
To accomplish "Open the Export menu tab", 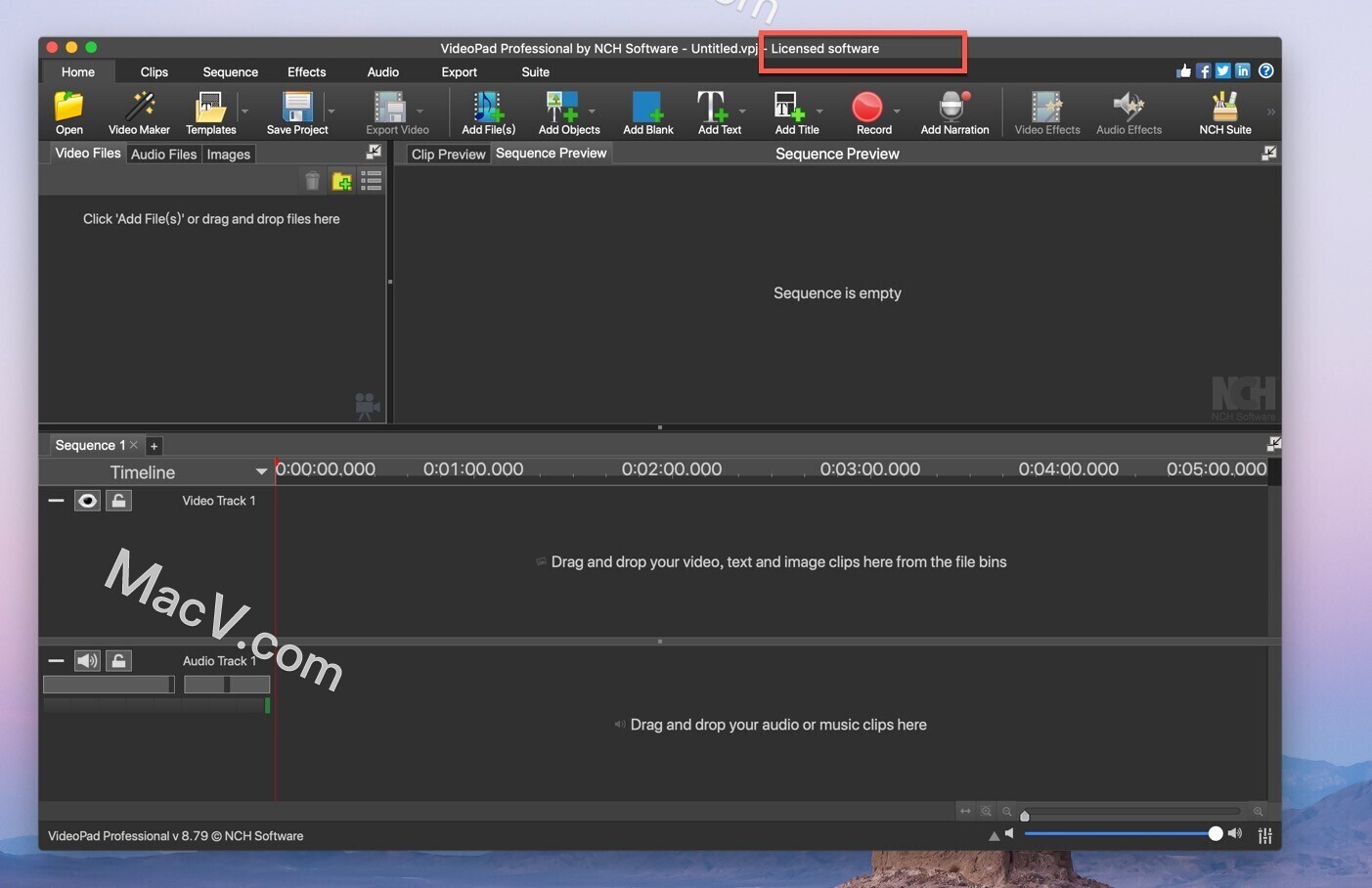I will tap(460, 71).
